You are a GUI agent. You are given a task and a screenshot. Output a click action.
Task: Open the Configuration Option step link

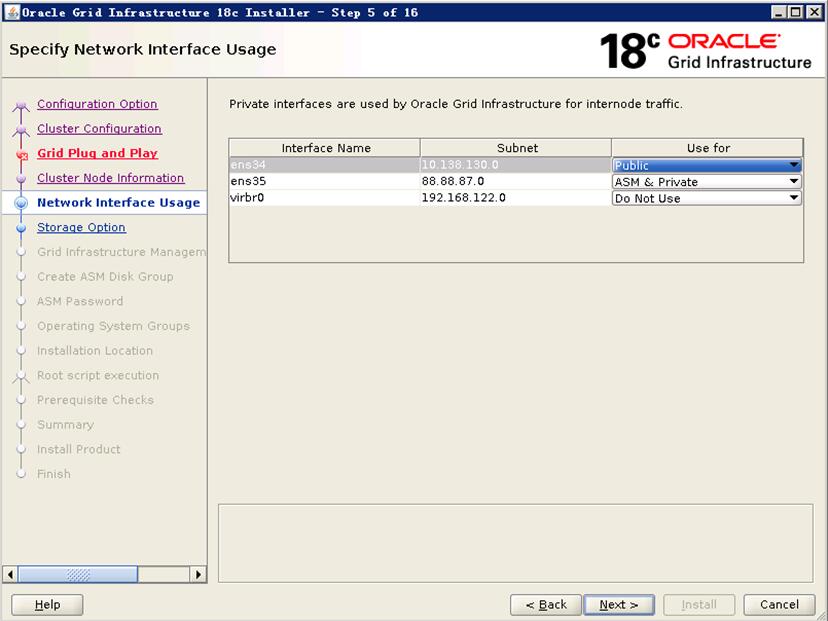(97, 104)
